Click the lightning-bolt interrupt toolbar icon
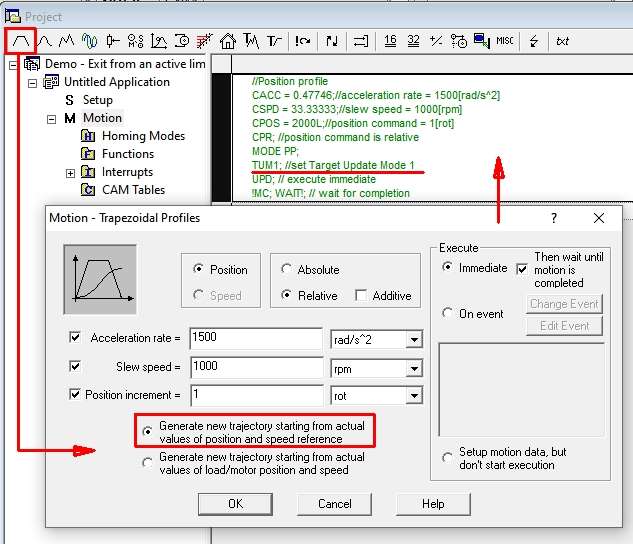 point(534,41)
